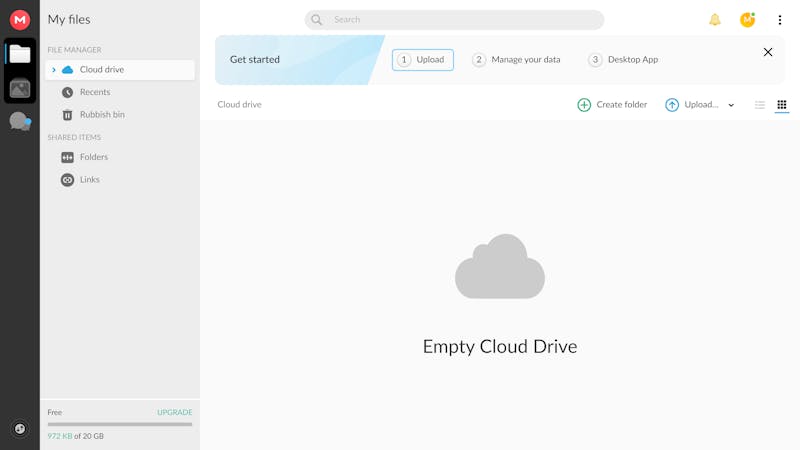This screenshot has width=800, height=450.
Task: Click the blue Cloud drive cloud icon
Action: [67, 70]
